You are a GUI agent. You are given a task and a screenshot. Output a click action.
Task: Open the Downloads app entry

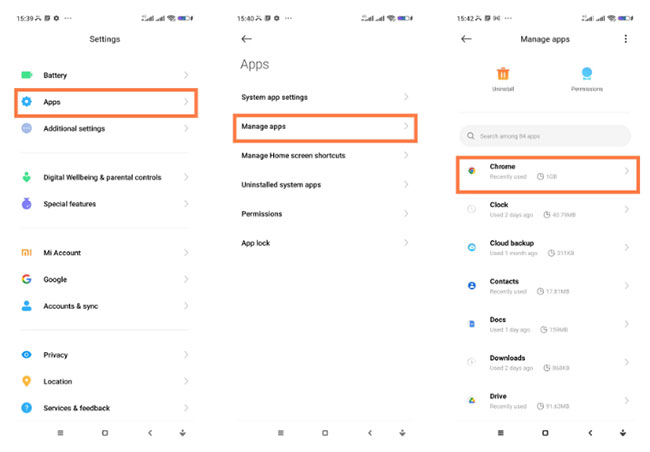(x=545, y=362)
